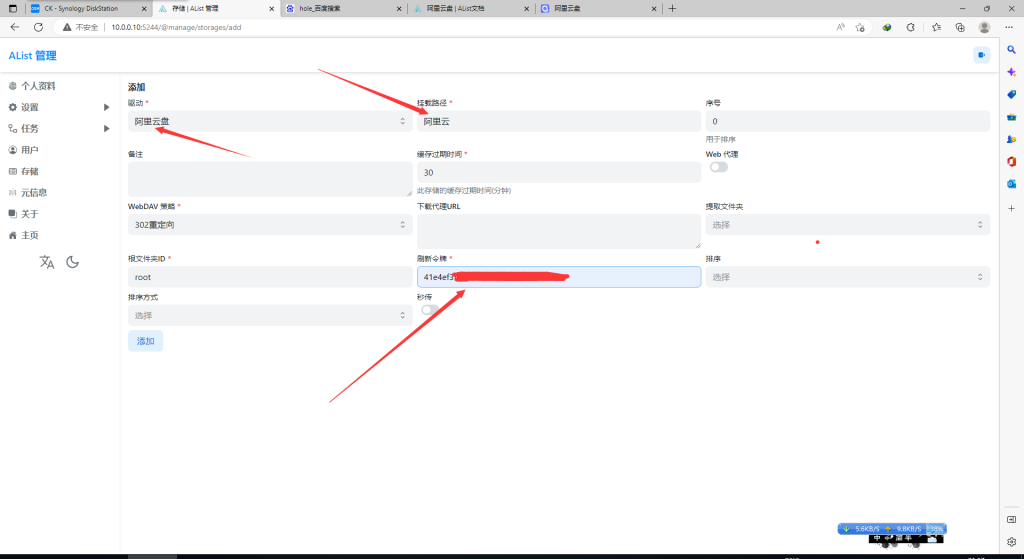Open the Tools briefcase sidebar icon
This screenshot has width=1024, height=559.
click(1012, 117)
